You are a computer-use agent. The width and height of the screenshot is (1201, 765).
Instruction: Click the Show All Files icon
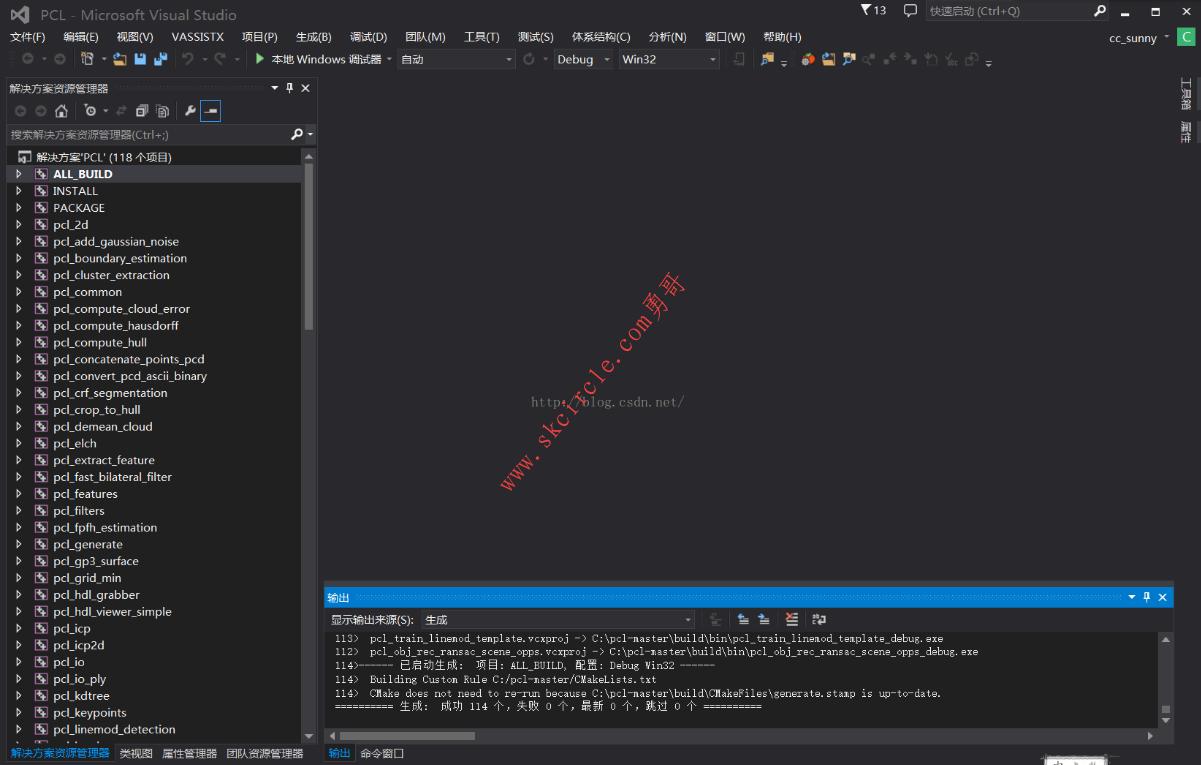[162, 111]
